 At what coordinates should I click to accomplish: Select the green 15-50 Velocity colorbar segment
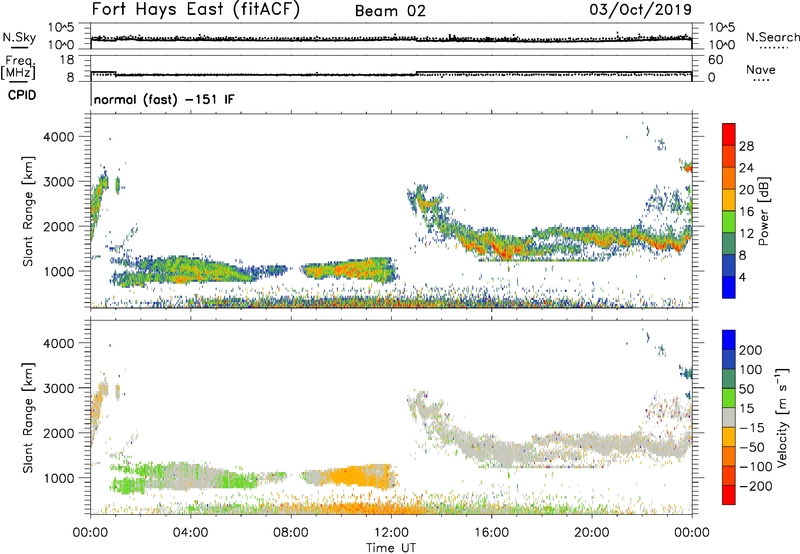[729, 398]
